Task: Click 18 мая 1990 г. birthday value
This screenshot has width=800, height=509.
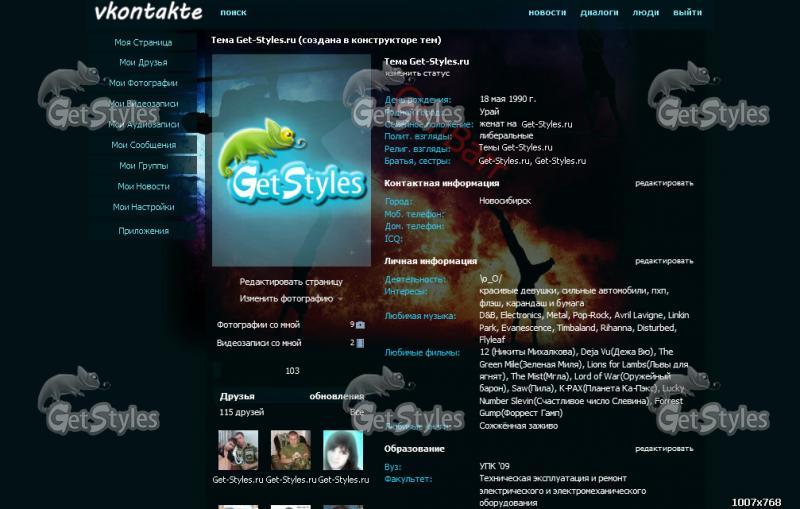Action: tap(508, 99)
